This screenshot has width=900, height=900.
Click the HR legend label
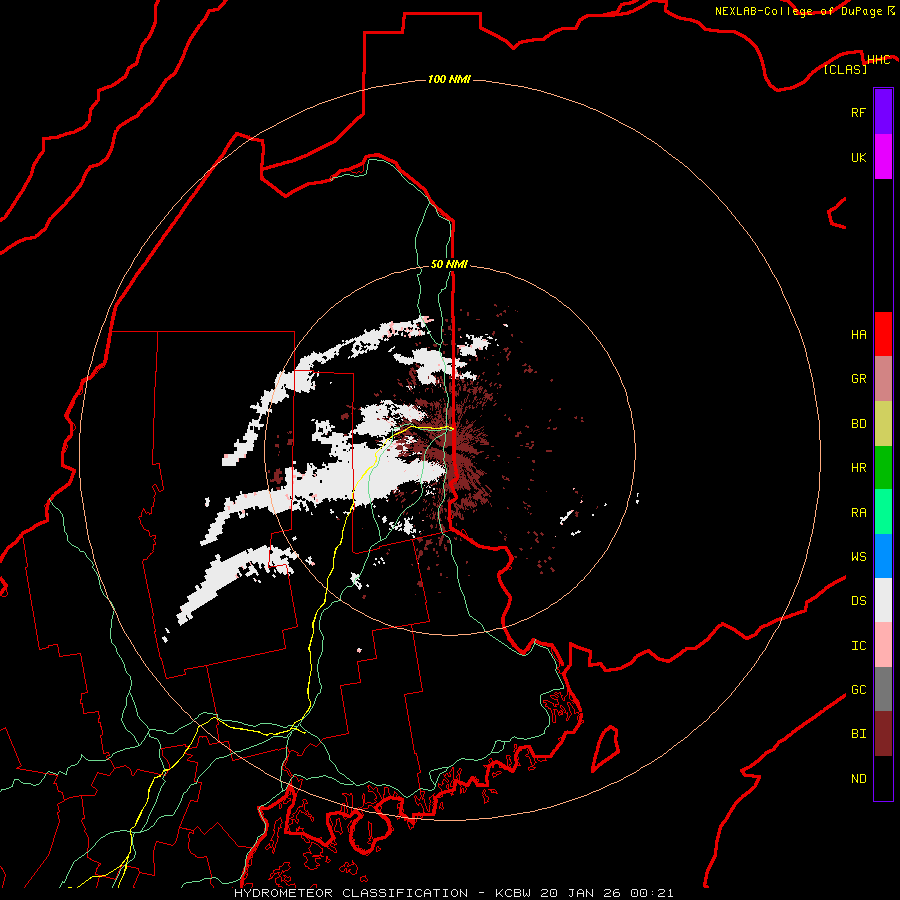tap(858, 468)
